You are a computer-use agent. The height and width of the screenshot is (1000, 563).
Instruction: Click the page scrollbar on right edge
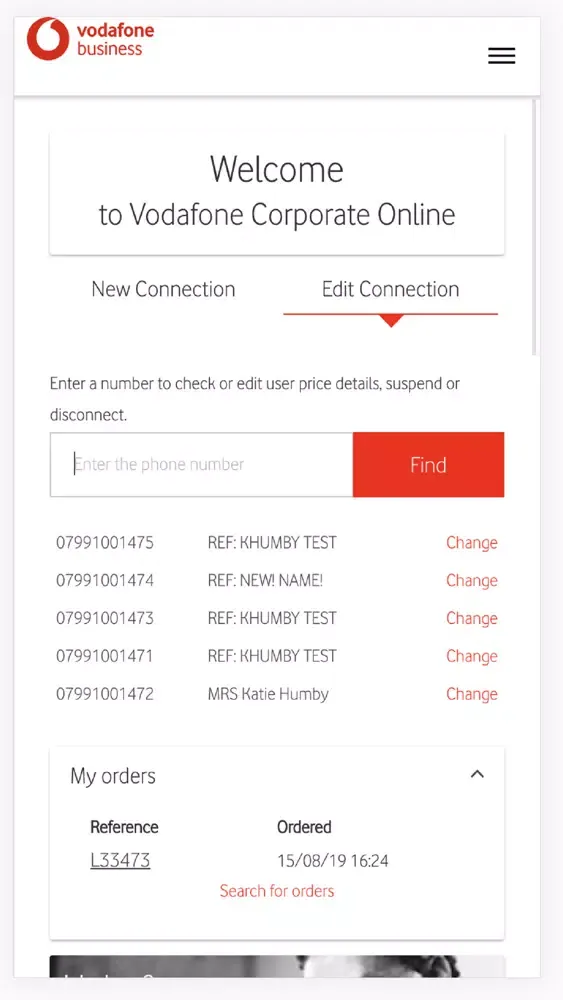536,226
